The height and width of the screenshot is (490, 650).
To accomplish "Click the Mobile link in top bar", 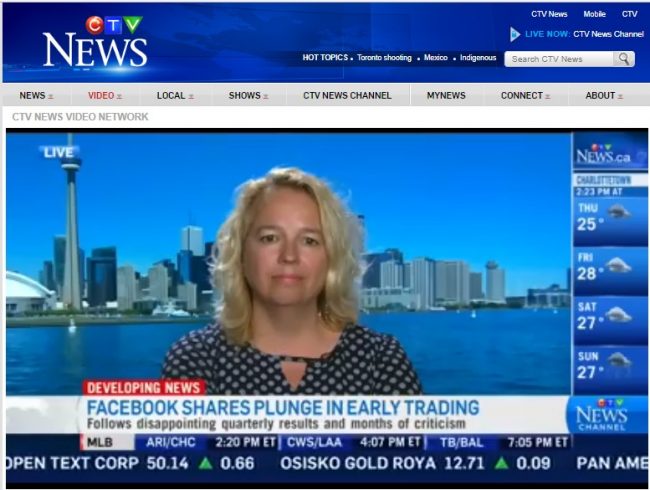I will pyautogui.click(x=594, y=14).
